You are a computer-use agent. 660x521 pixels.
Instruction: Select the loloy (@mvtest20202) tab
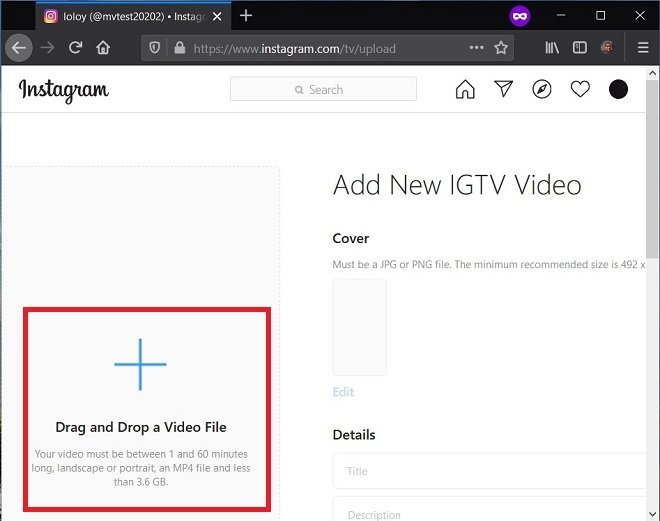[133, 16]
